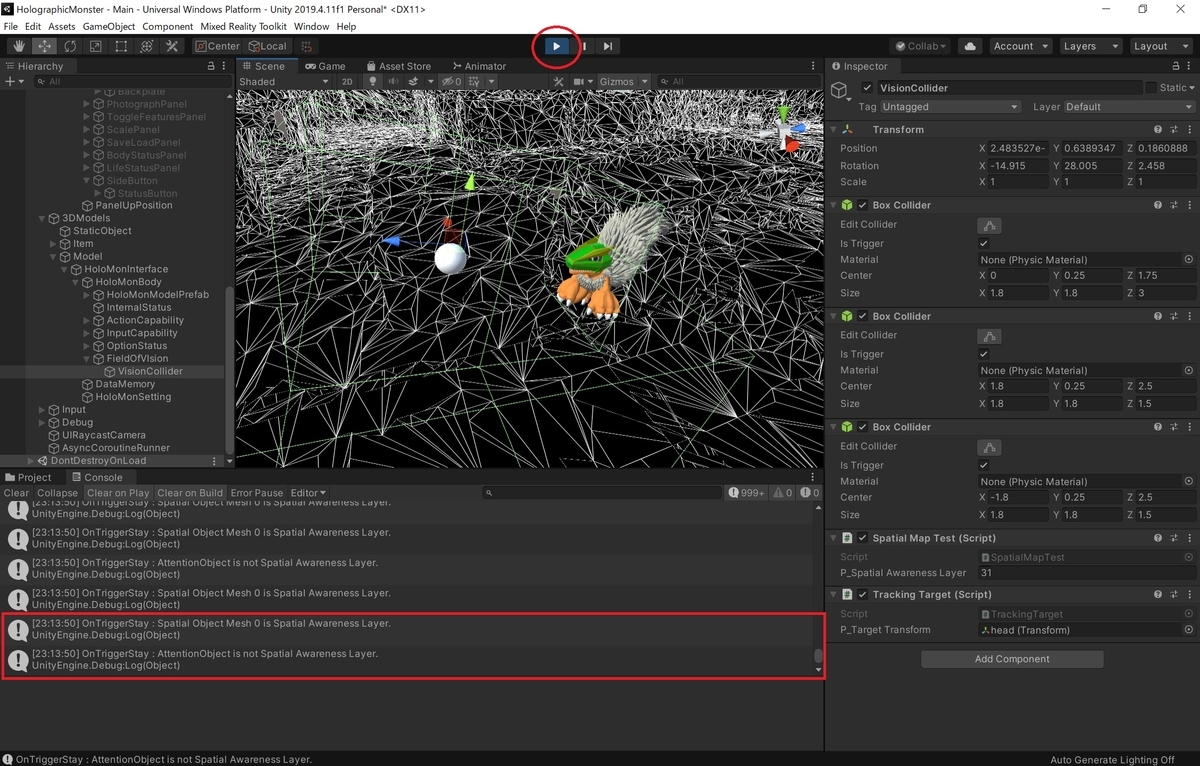The height and width of the screenshot is (766, 1200).
Task: Toggle 2D scene view mode
Action: 347,82
